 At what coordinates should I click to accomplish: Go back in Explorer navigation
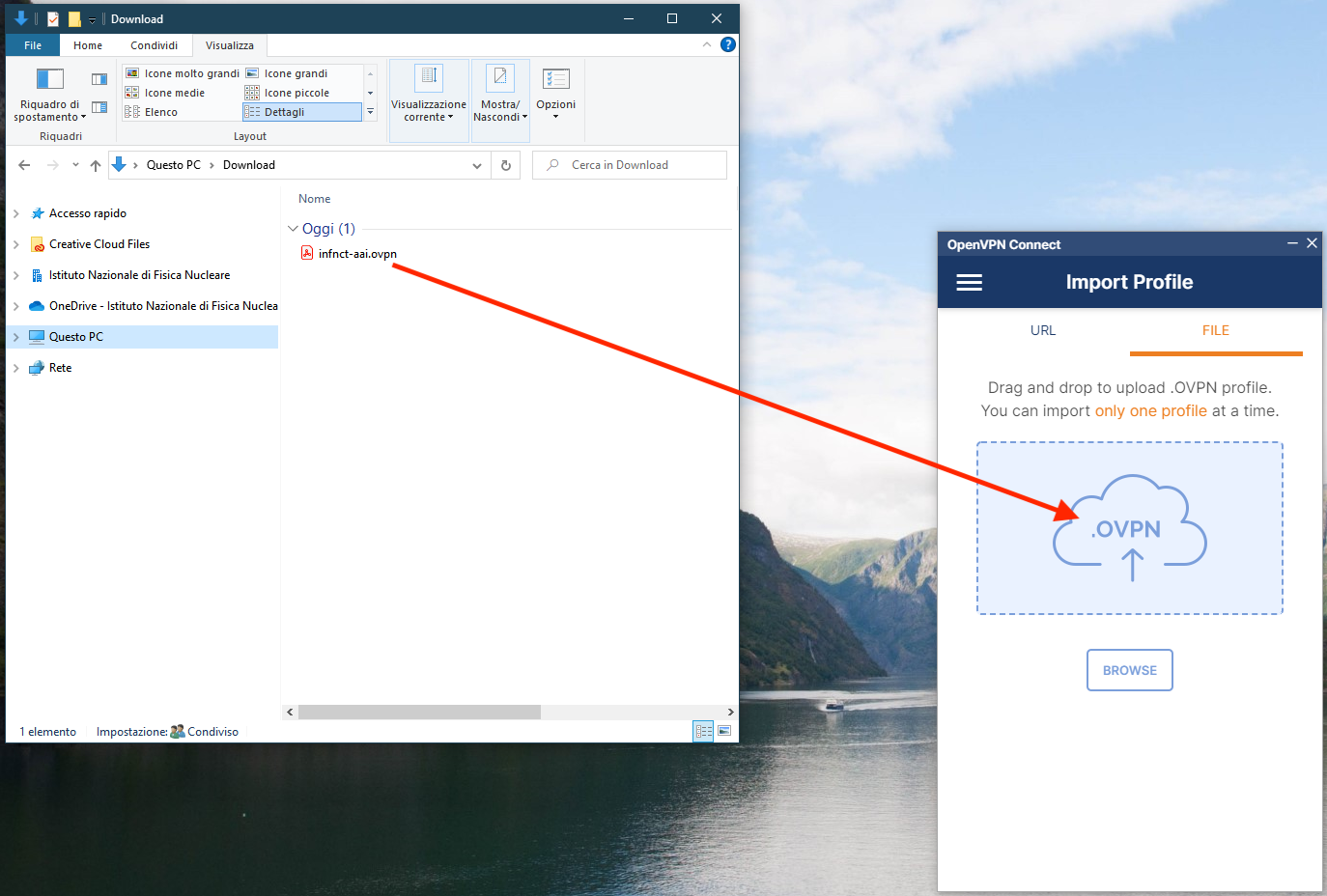24,165
